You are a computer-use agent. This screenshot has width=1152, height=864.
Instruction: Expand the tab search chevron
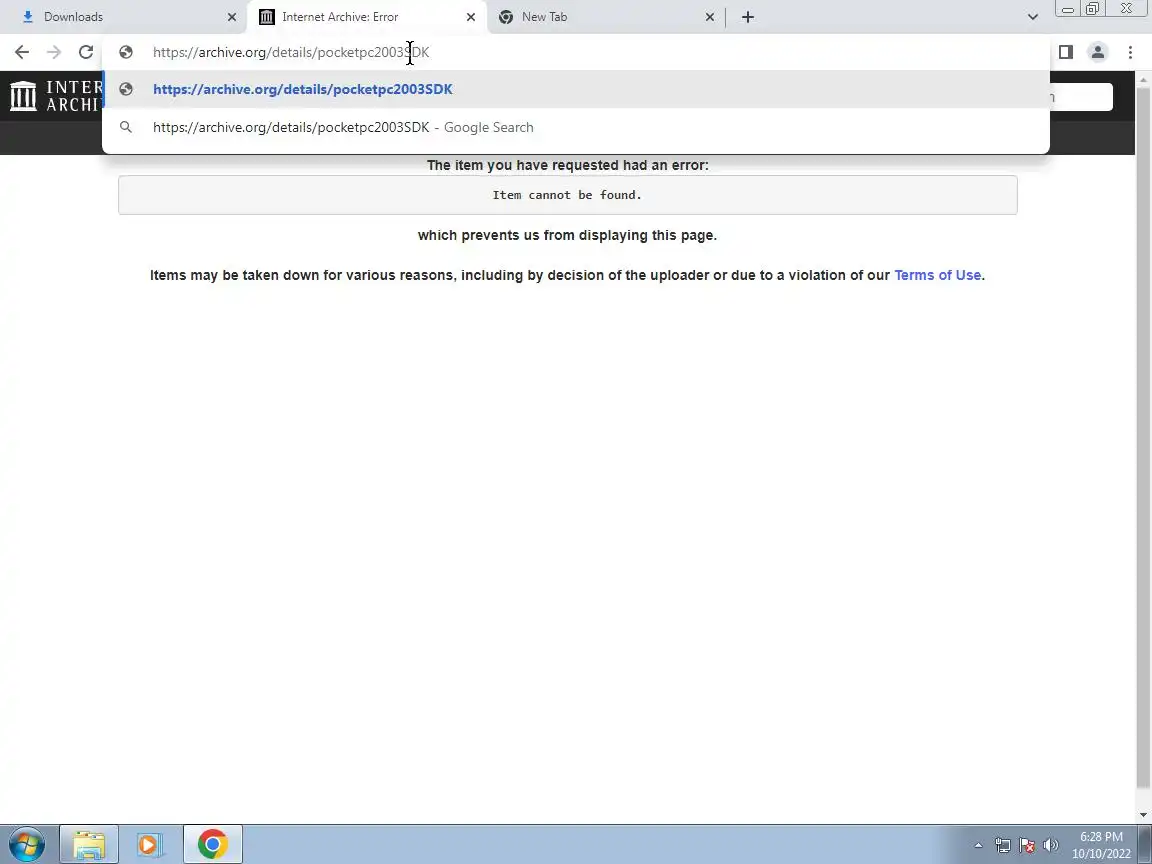1032,17
